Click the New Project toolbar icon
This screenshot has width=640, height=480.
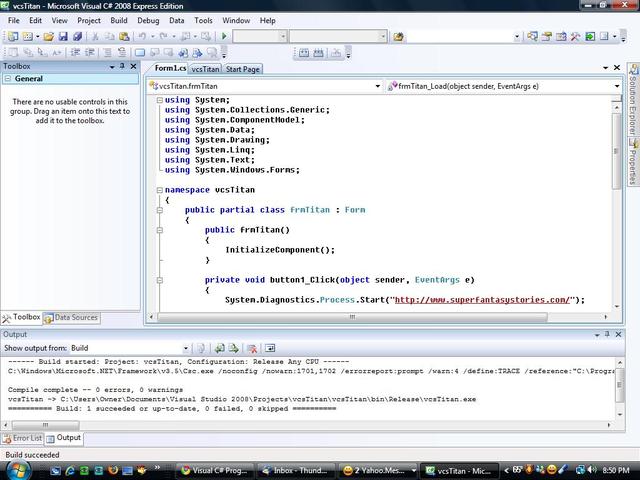[x=13, y=36]
